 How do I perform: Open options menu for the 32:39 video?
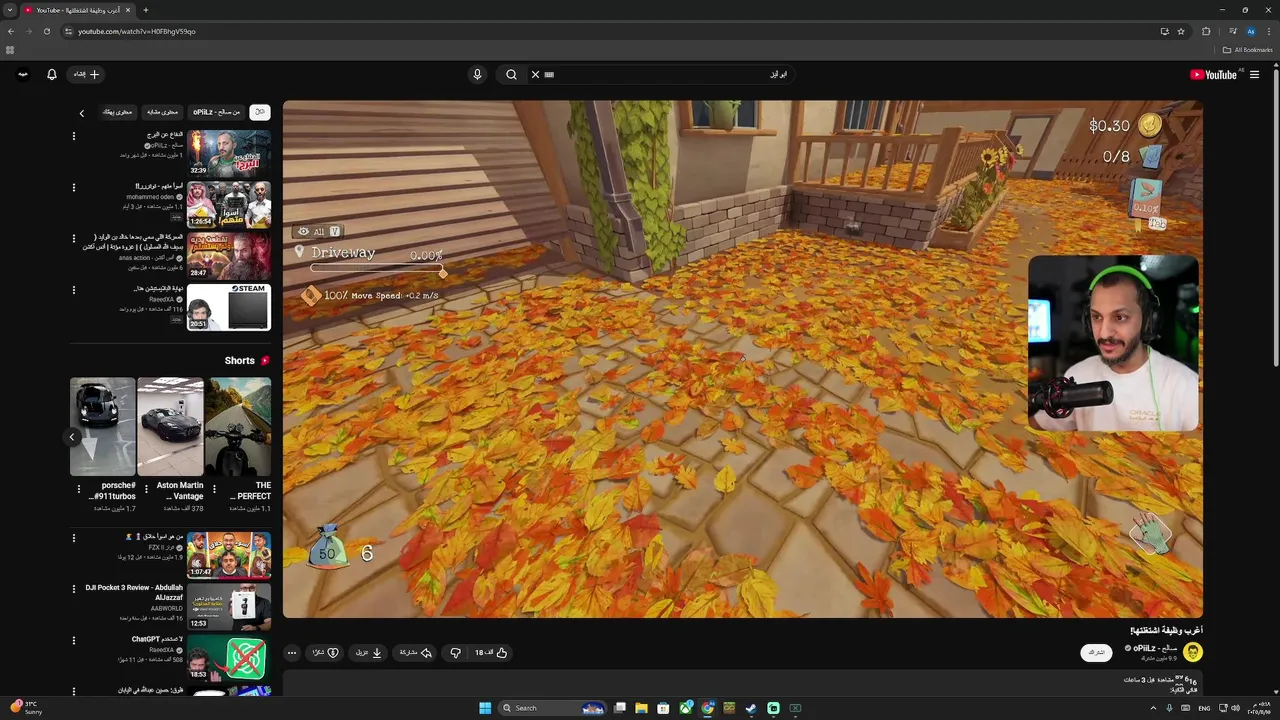tap(73, 135)
